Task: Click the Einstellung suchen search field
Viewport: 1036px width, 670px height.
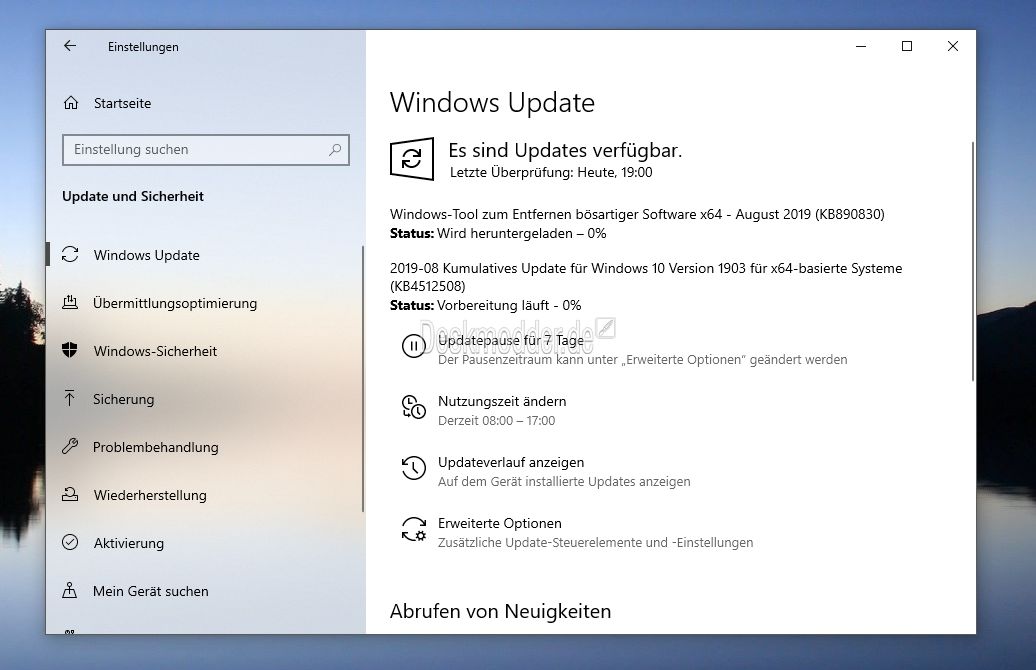Action: [x=205, y=150]
